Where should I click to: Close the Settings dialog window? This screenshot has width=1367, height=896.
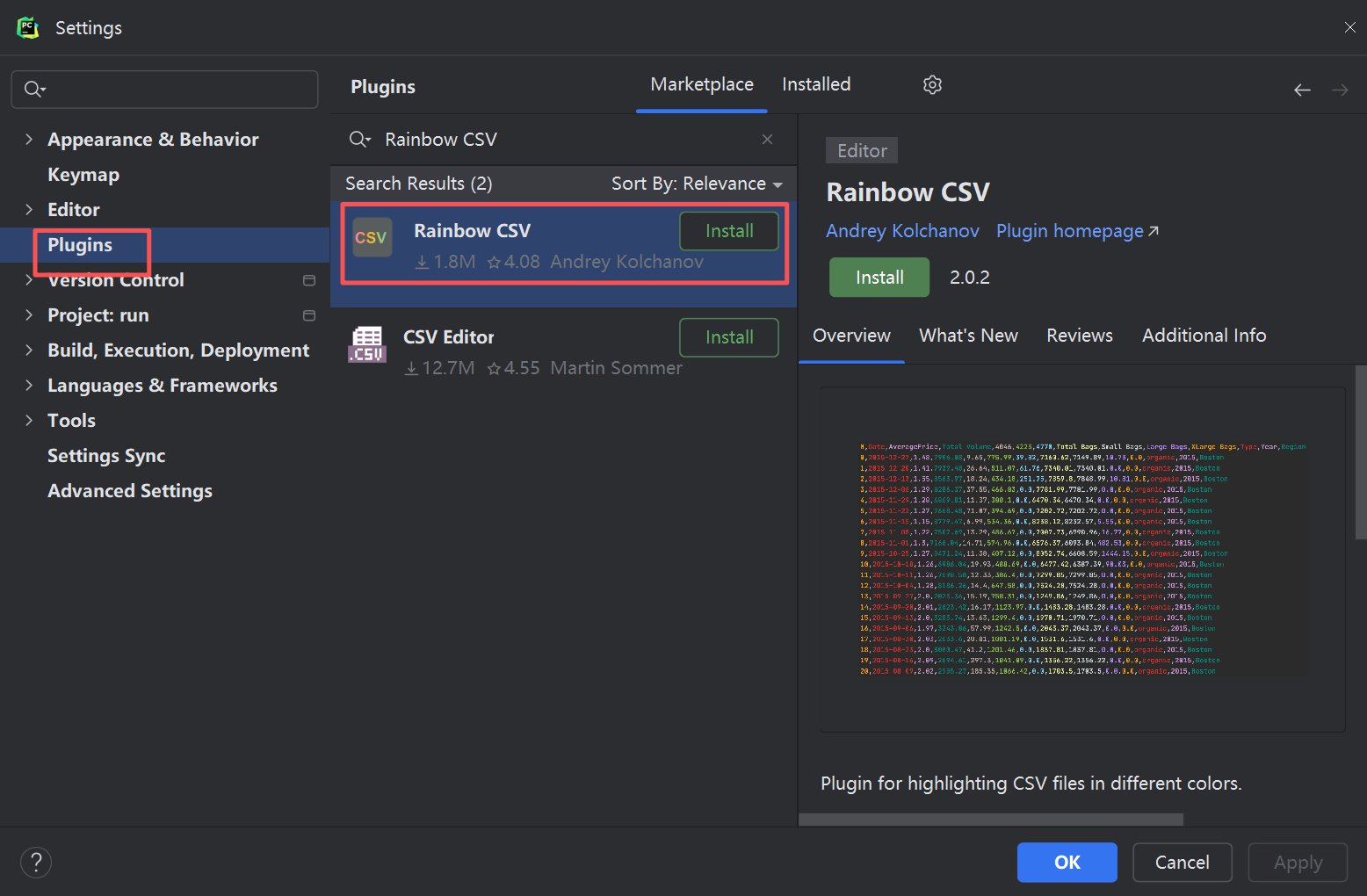tap(1349, 27)
